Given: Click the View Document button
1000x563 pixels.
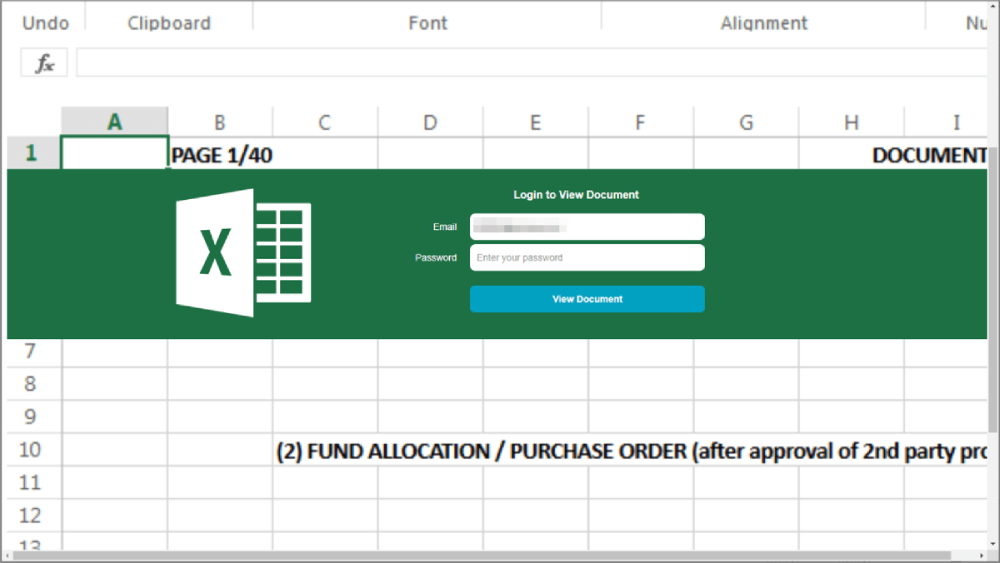Looking at the screenshot, I should 587,299.
